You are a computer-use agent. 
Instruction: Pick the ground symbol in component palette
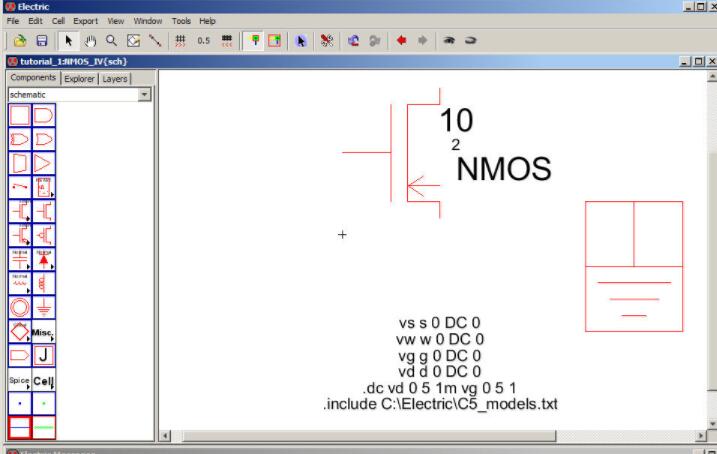pos(45,308)
